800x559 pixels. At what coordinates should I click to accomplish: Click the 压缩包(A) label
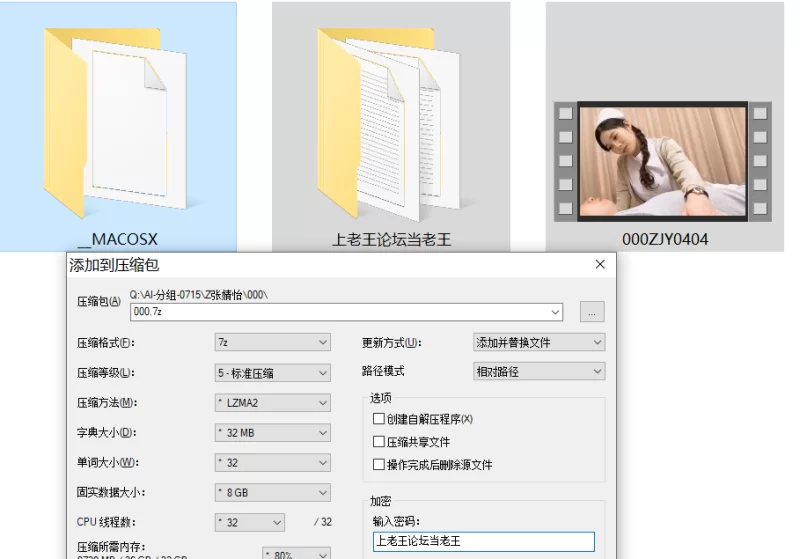tap(99, 301)
